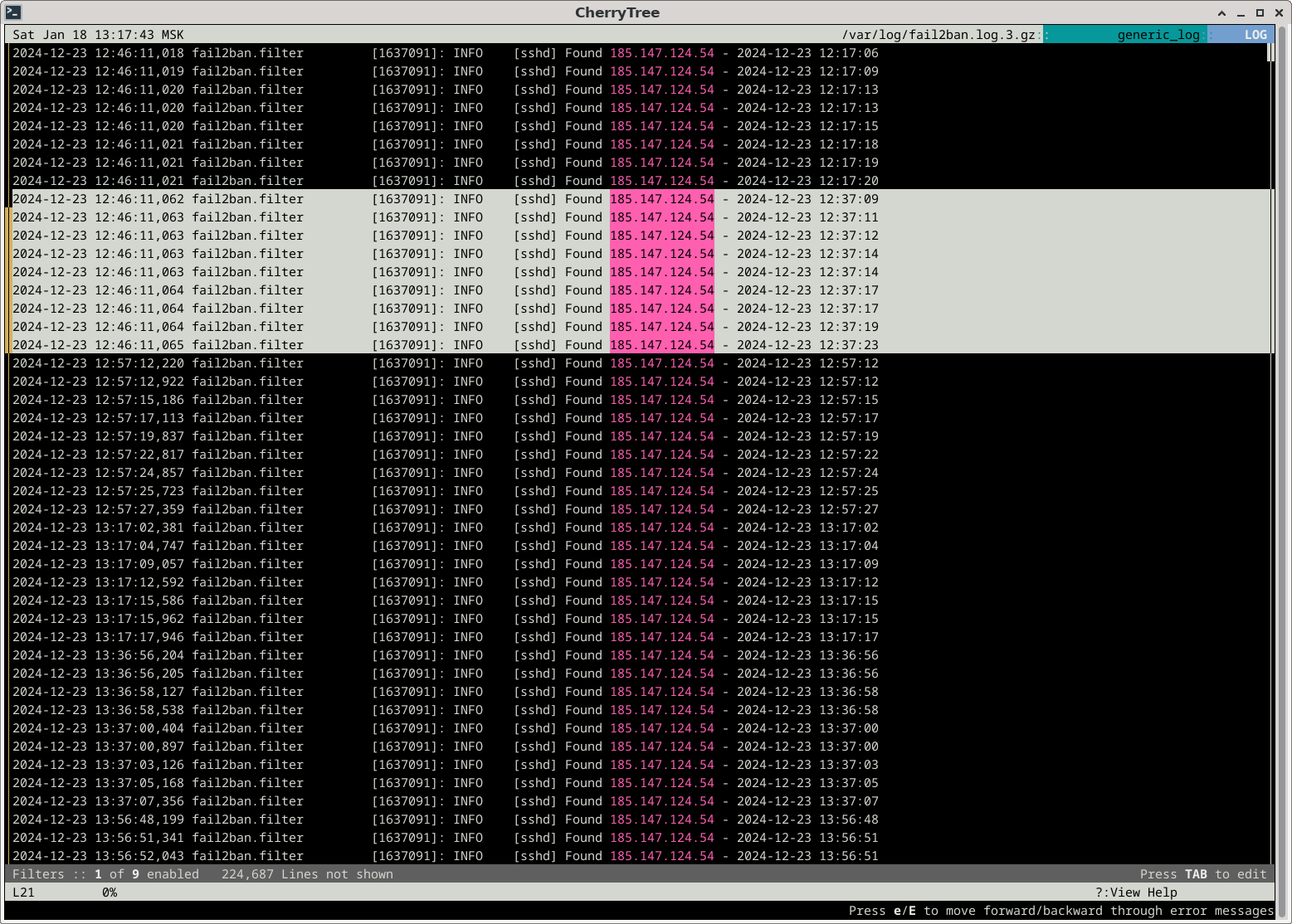
Task: Minimize the CherryTree terminal window
Action: click(x=1241, y=12)
